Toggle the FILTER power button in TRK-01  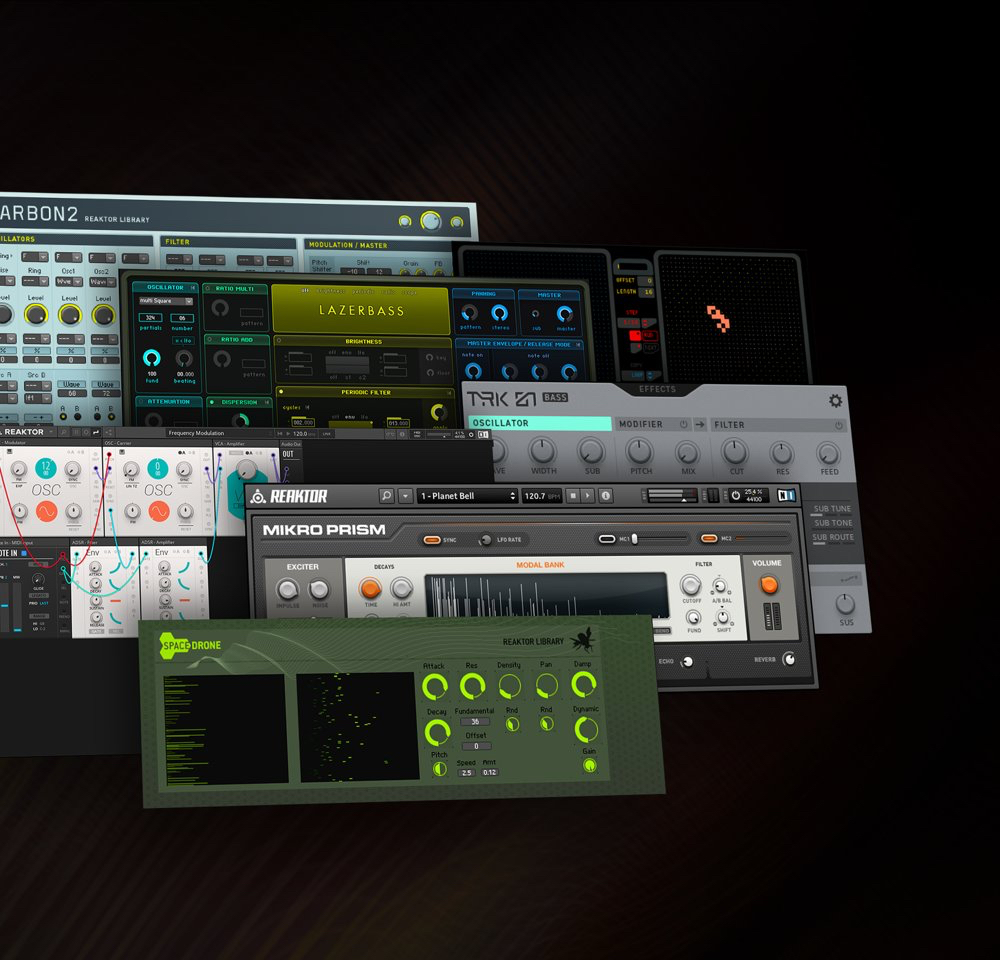(839, 425)
